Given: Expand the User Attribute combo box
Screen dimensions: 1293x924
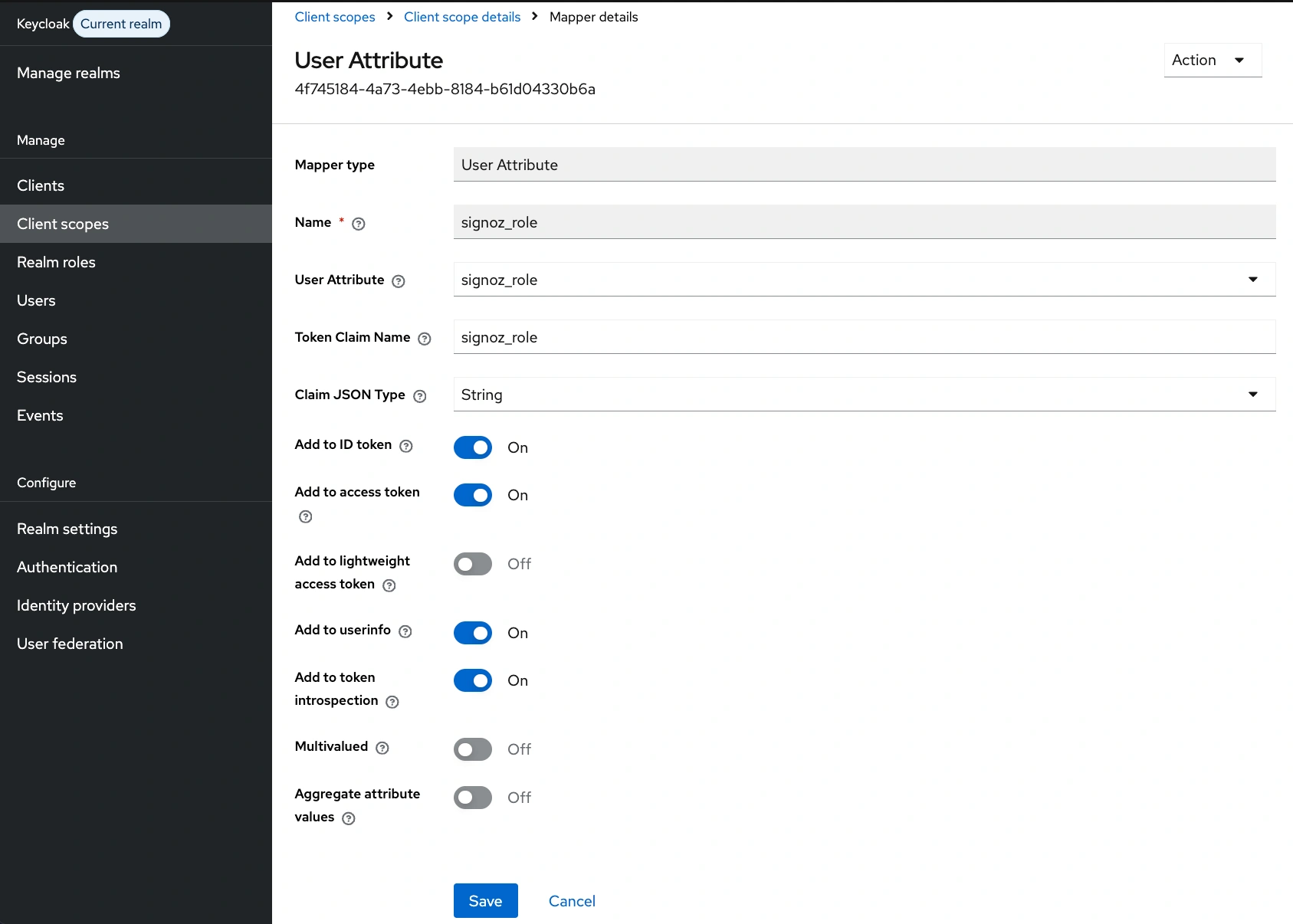Looking at the screenshot, I should click(x=865, y=280).
